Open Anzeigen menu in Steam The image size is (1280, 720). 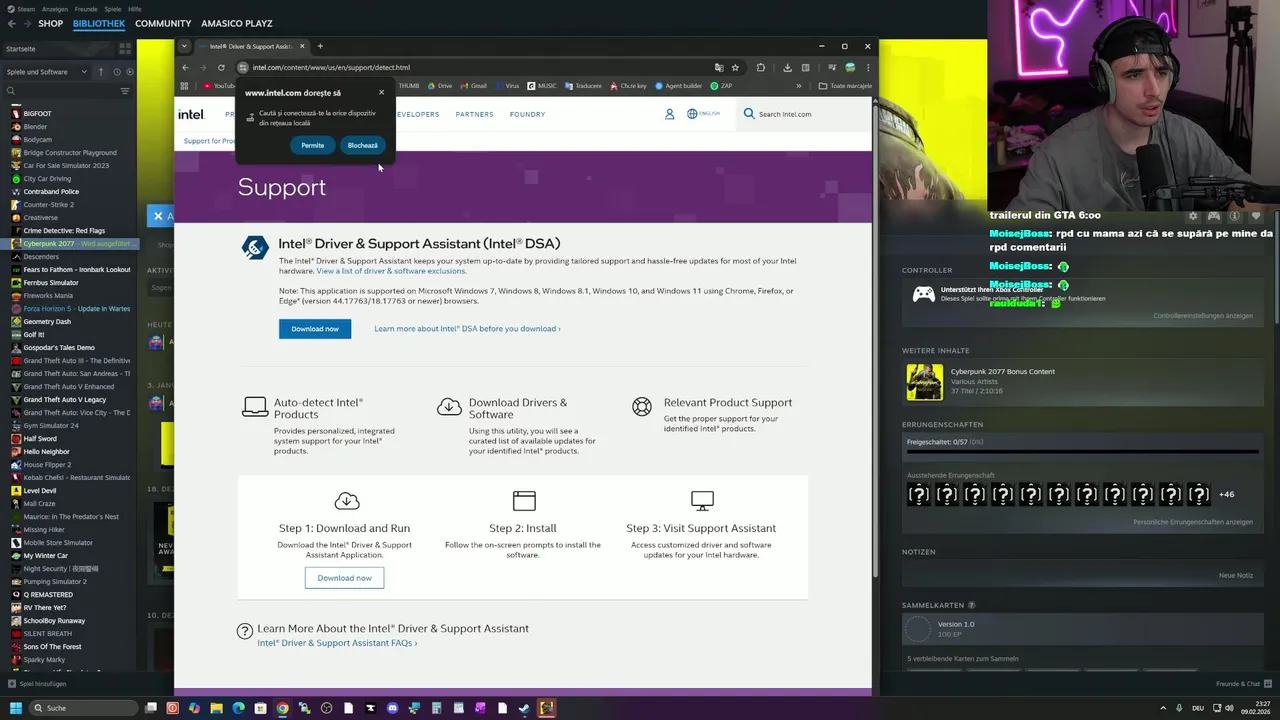(x=55, y=9)
